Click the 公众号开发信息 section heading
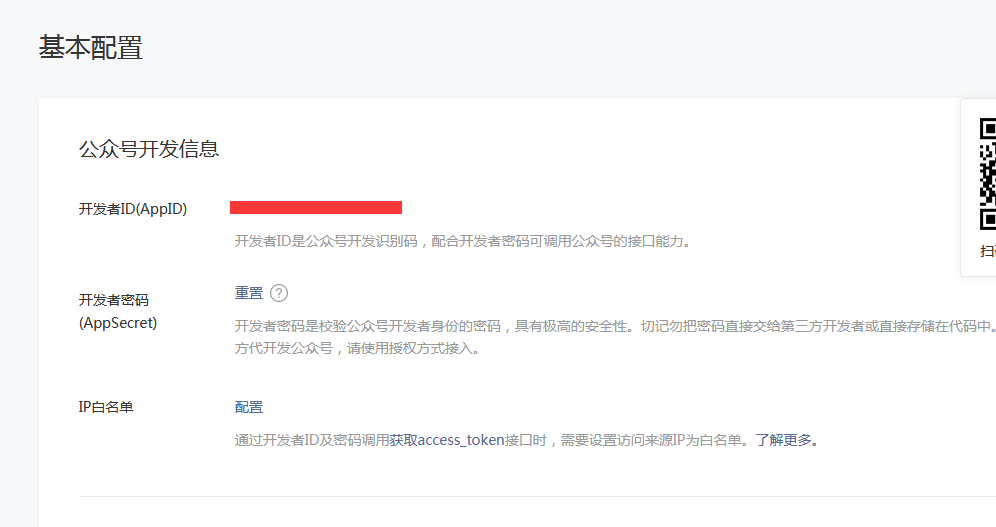 click(x=149, y=149)
